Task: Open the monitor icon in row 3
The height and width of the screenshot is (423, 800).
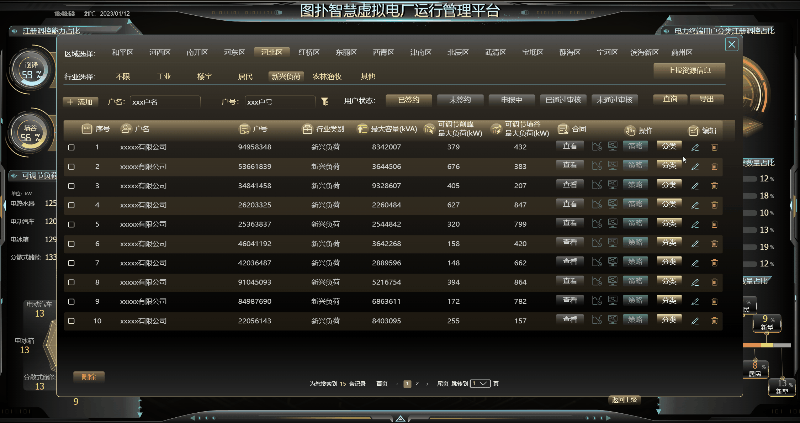Action: tap(612, 186)
